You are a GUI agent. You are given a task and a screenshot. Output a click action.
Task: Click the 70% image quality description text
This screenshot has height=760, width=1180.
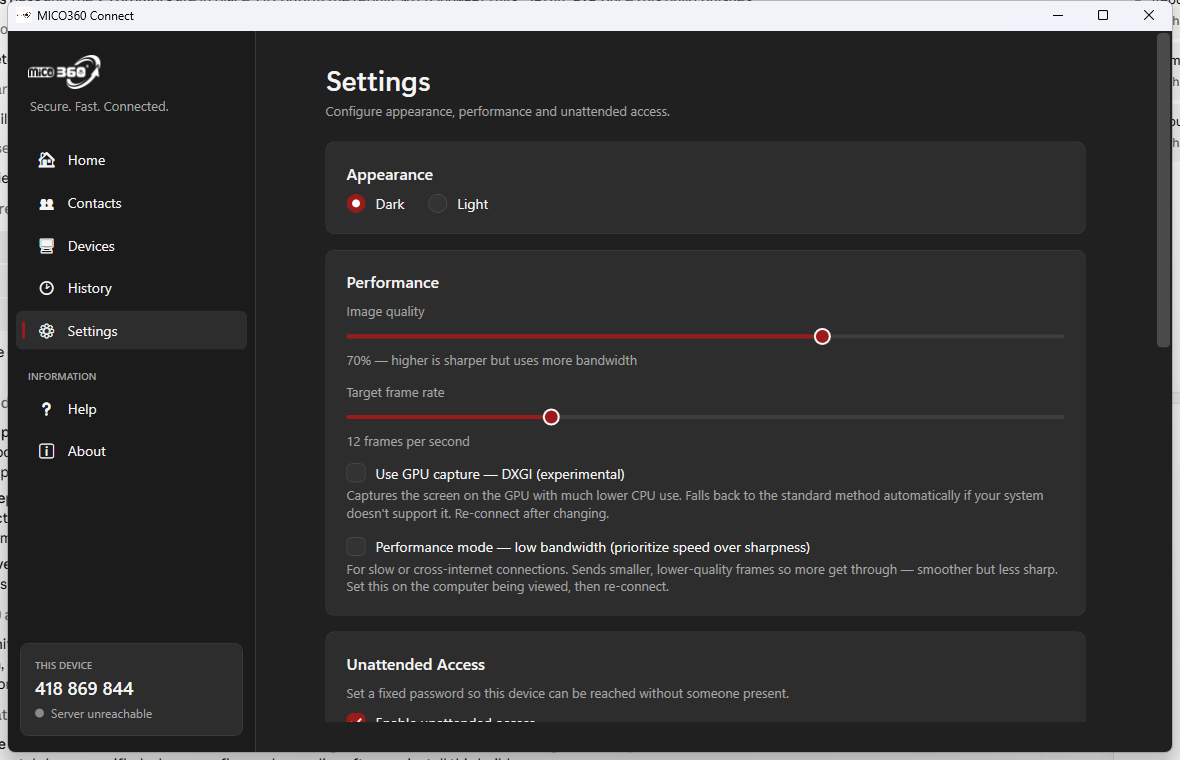(491, 360)
